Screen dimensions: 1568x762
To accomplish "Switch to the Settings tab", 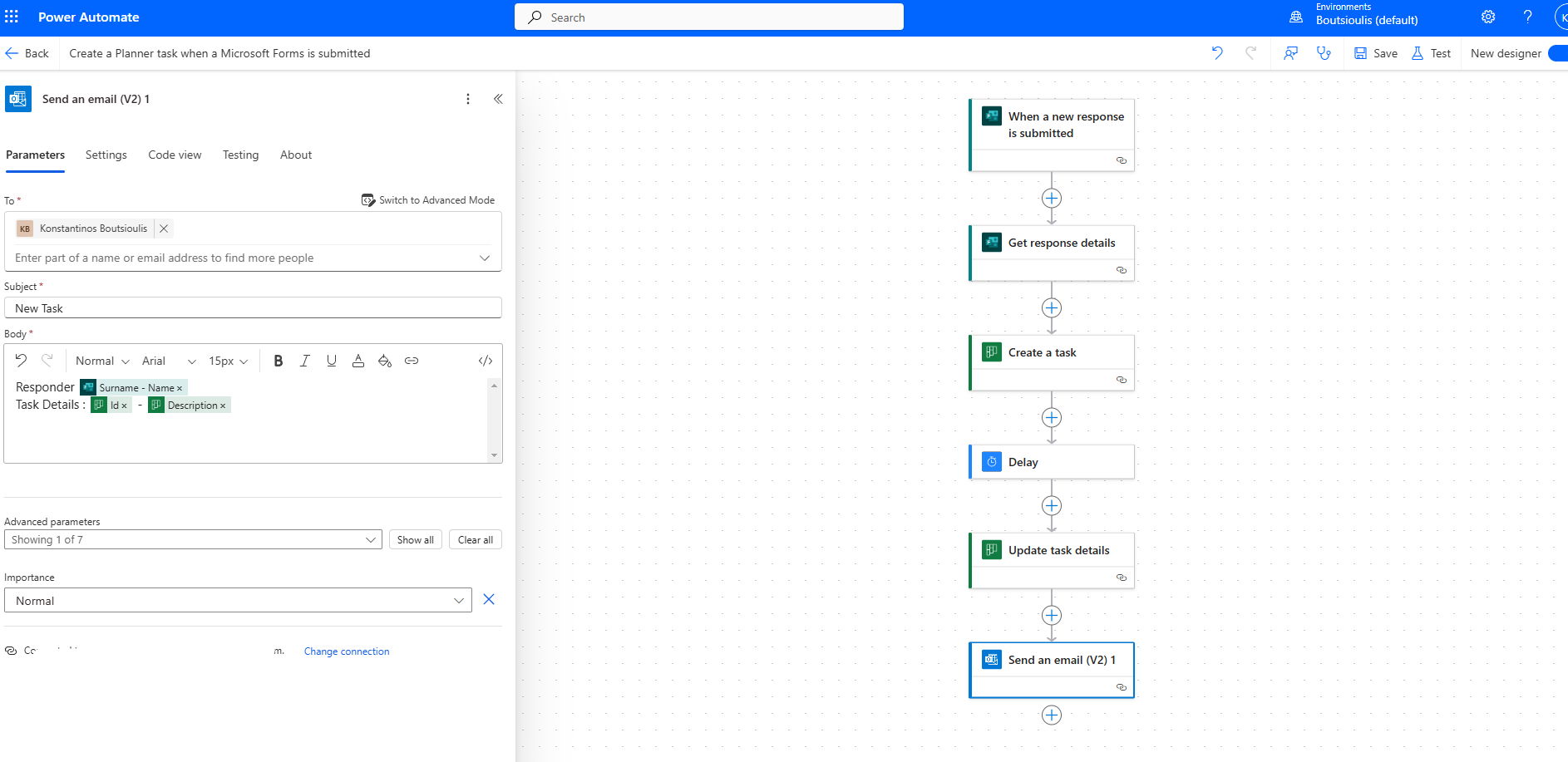I will pos(106,155).
